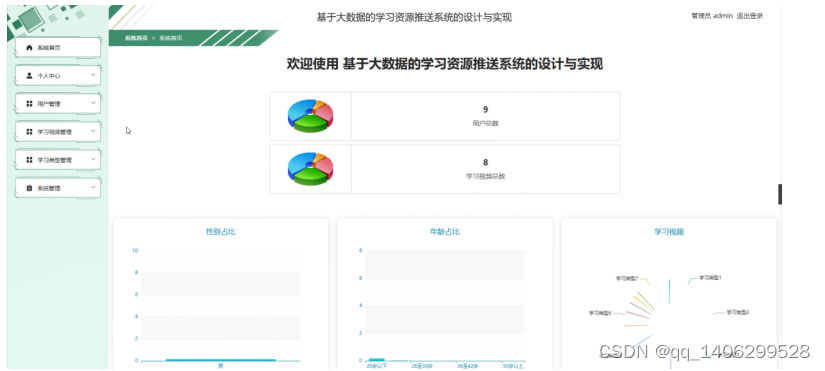Expand the 个人中心 chevron
Image resolution: width=825 pixels, height=371 pixels.
click(x=93, y=75)
